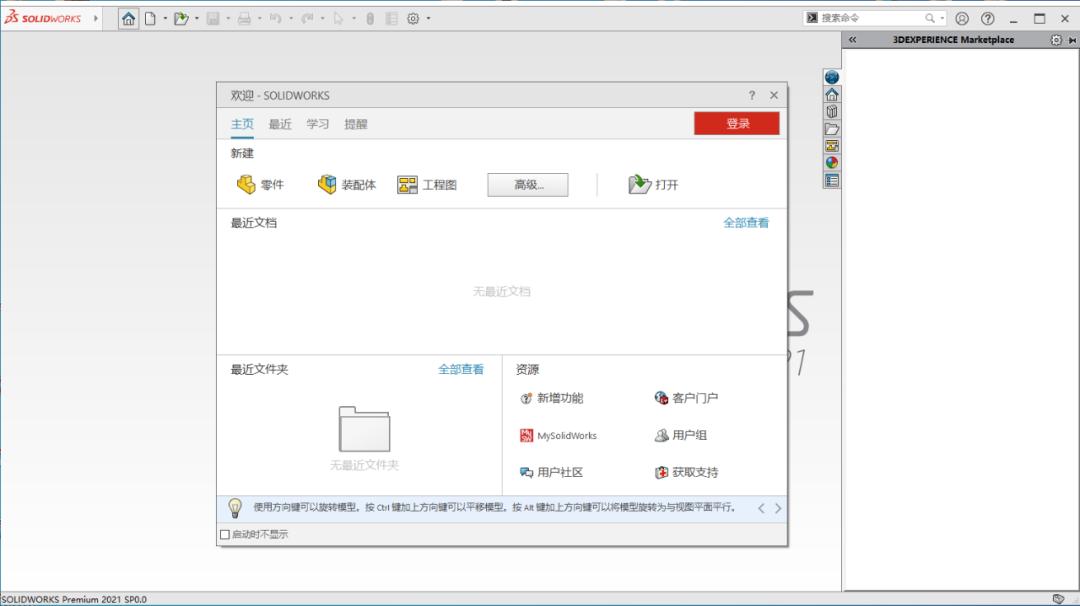Expand the New document dropdown arrow
The image size is (1080, 606).
pos(165,18)
